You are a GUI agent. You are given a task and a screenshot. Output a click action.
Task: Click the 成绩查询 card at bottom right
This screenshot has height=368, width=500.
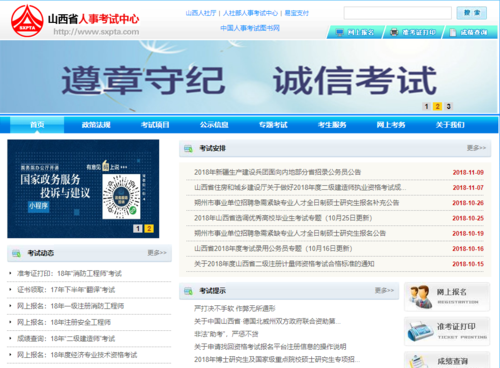point(447,360)
